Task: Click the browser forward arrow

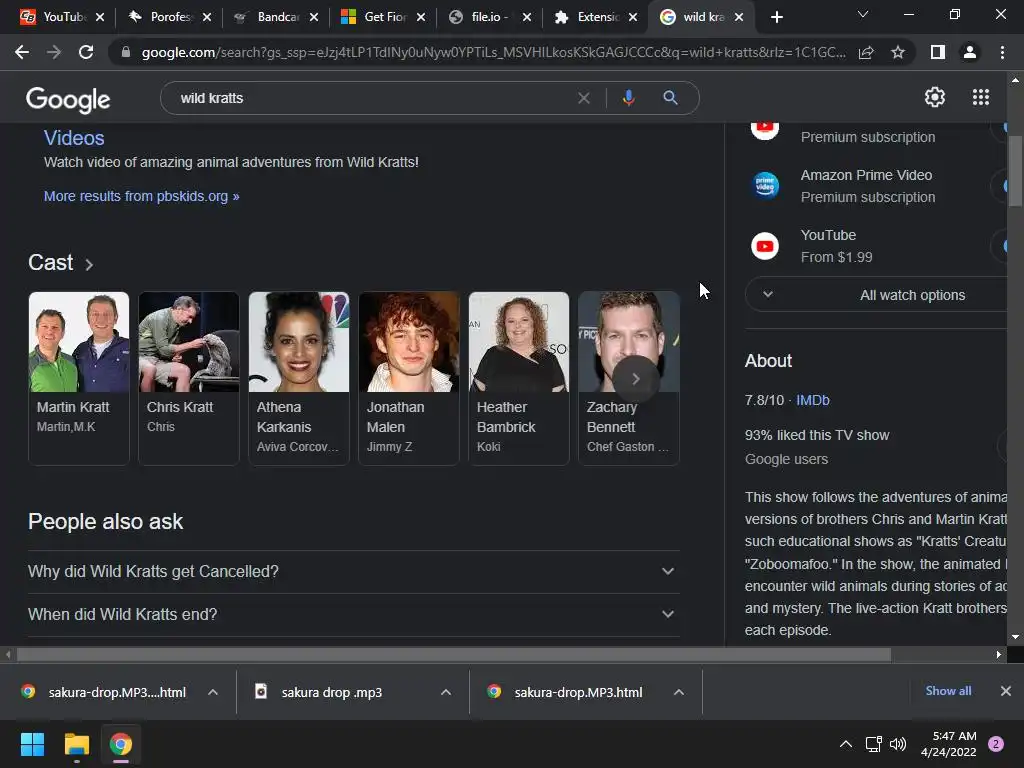Action: pyautogui.click(x=54, y=52)
